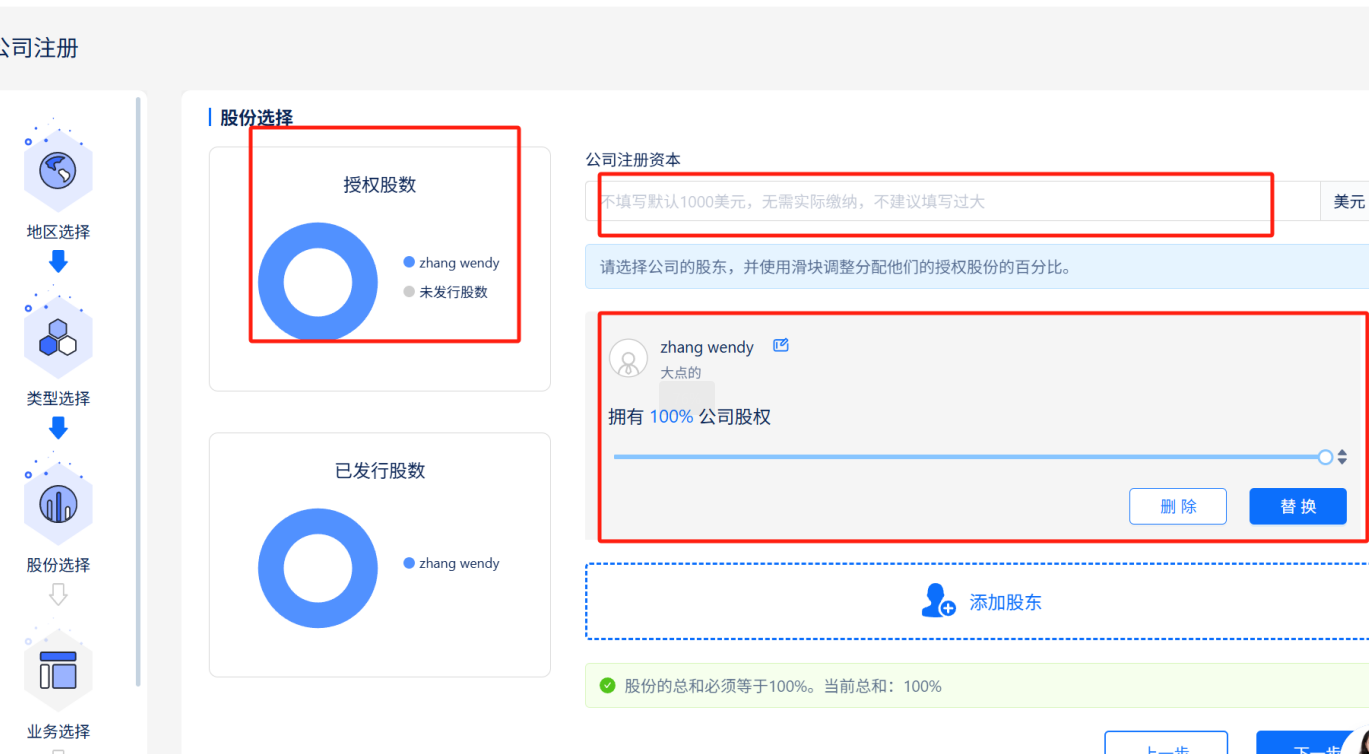Viewport: 1369px width, 754px height.
Task: Click the 上一步 button
Action: click(x=1166, y=745)
